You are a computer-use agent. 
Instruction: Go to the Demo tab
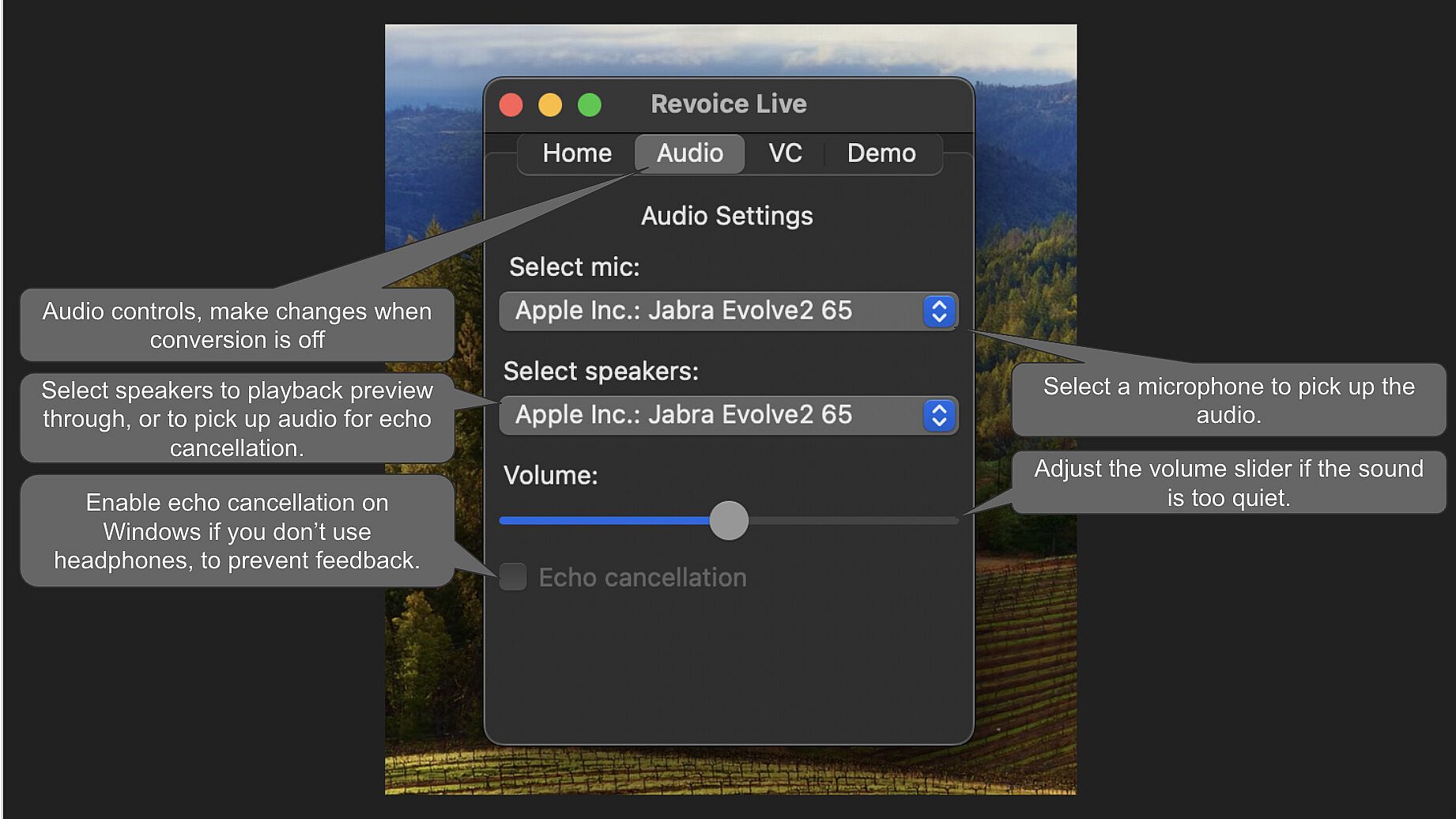[881, 153]
